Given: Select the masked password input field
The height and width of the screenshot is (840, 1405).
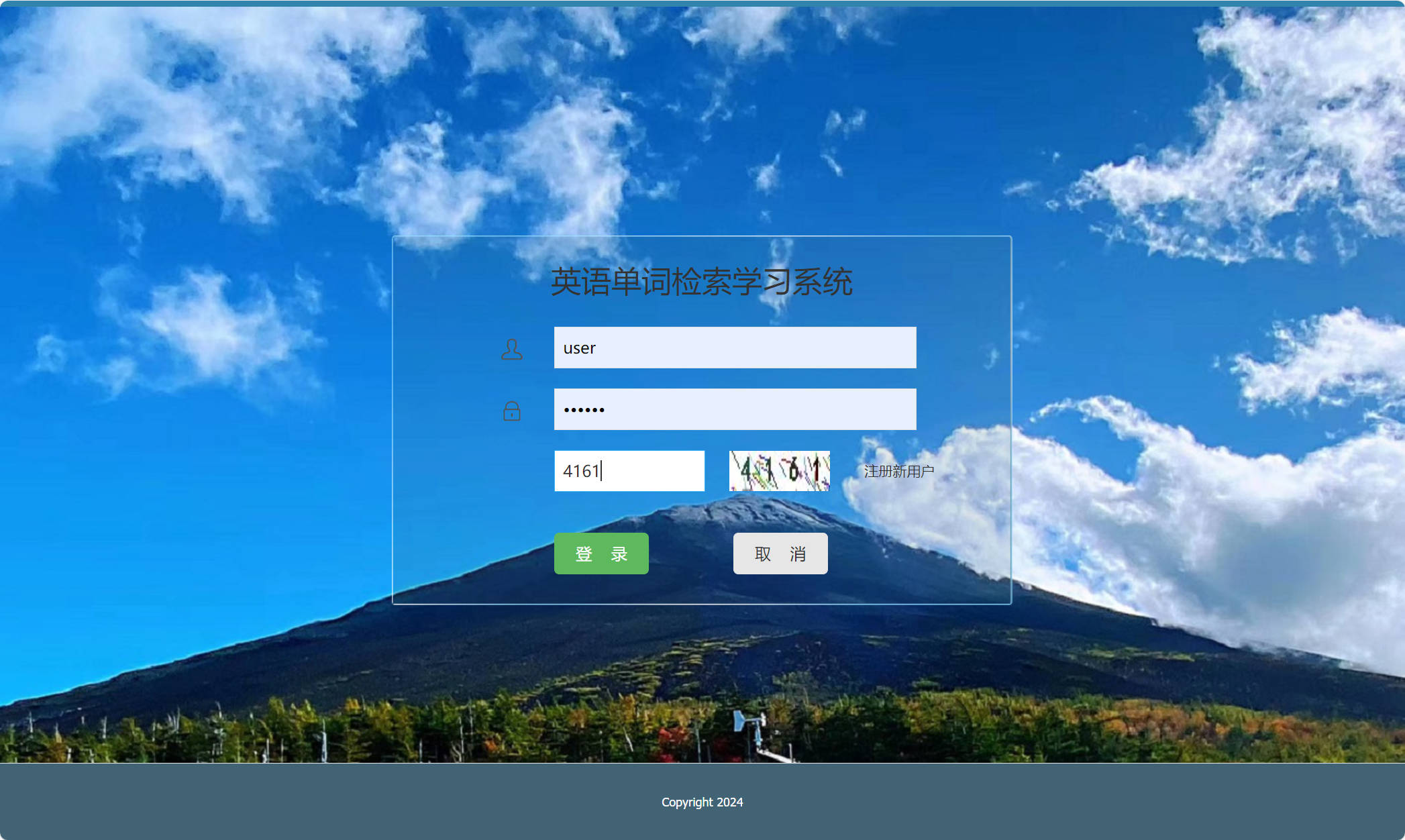Looking at the screenshot, I should point(735,408).
